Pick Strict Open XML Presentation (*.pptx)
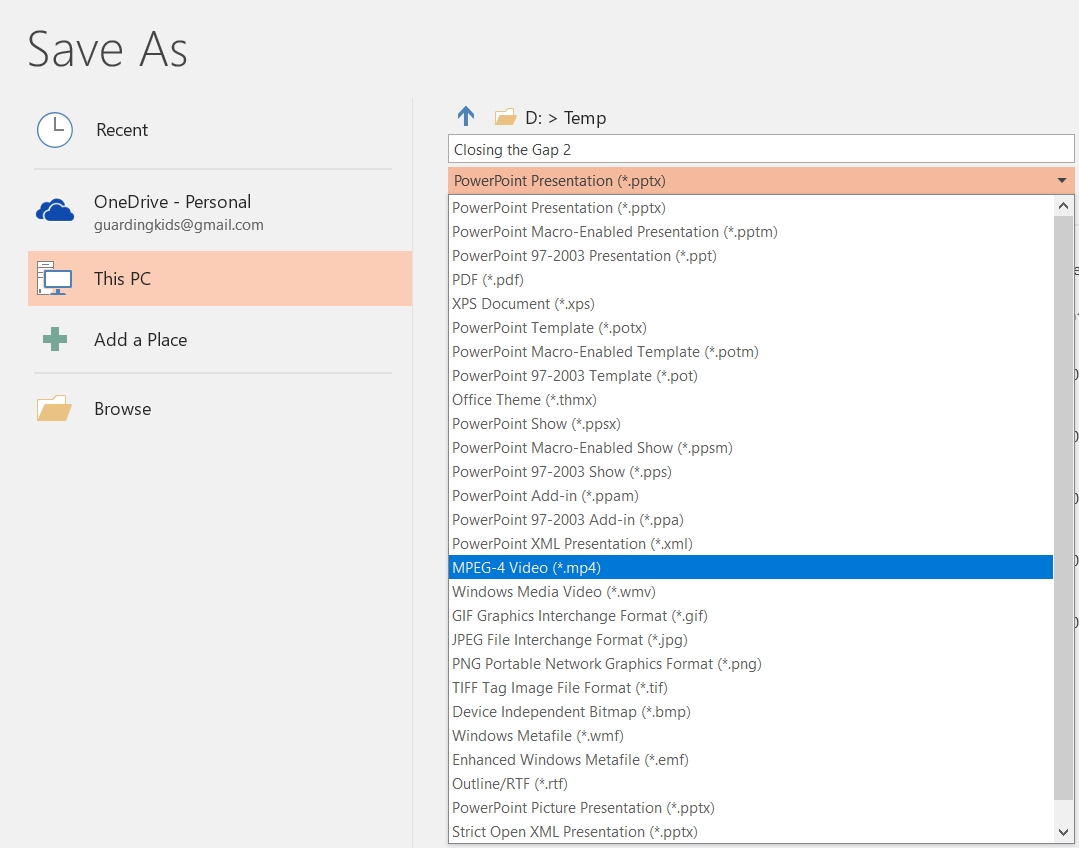The height and width of the screenshot is (848, 1079). [751, 832]
